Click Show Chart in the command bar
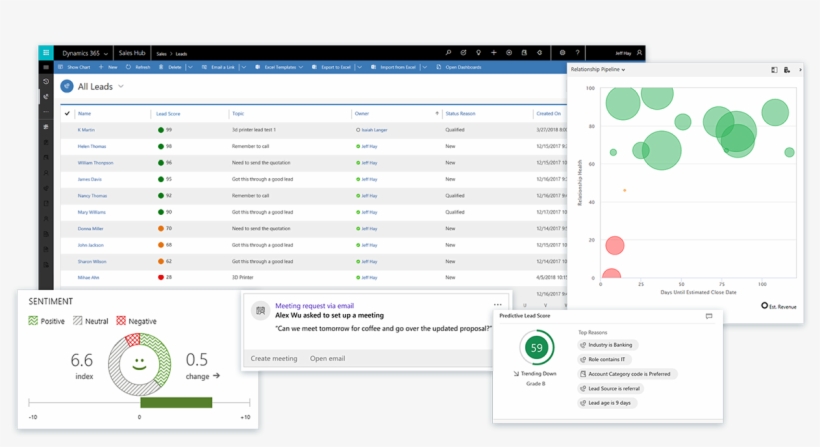The image size is (820, 447). click(74, 67)
